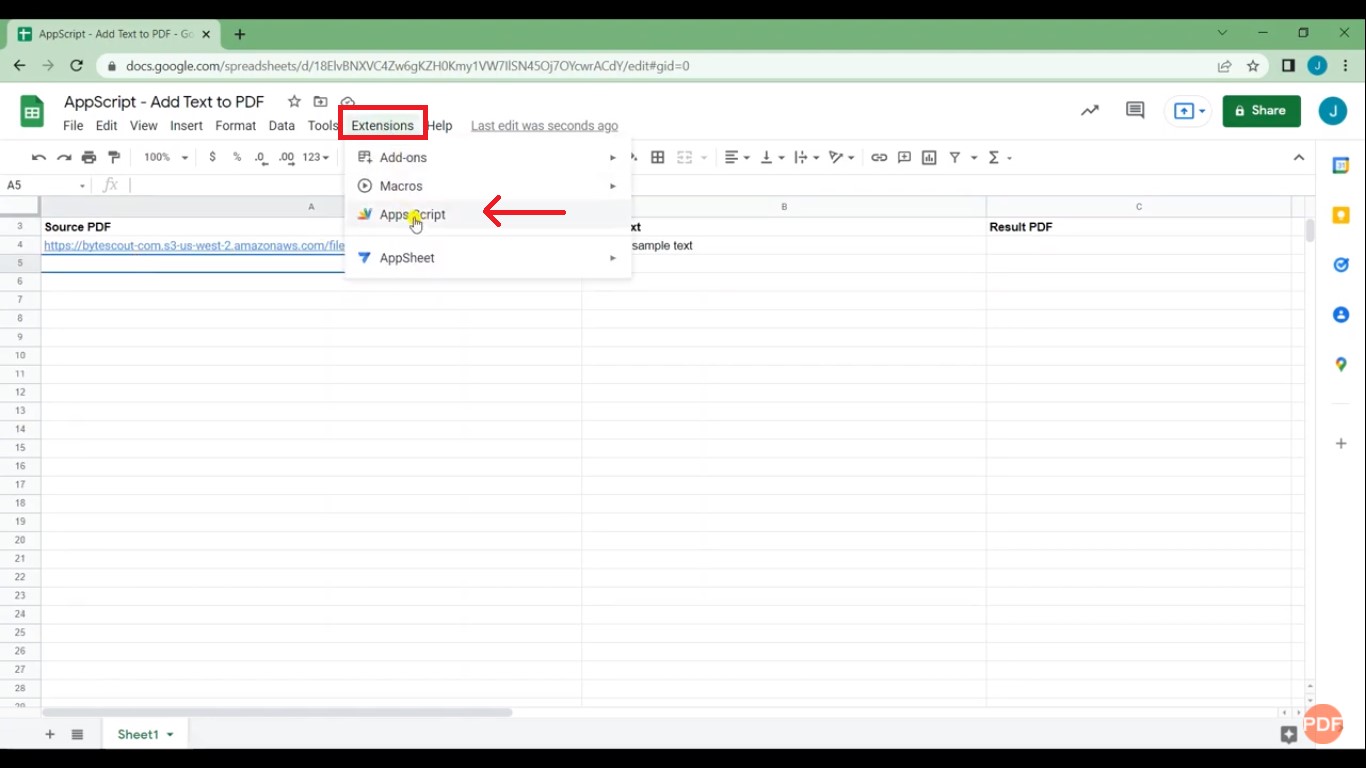Viewport: 1366px width, 768px height.
Task: Format as currency with dollar icon
Action: point(212,157)
